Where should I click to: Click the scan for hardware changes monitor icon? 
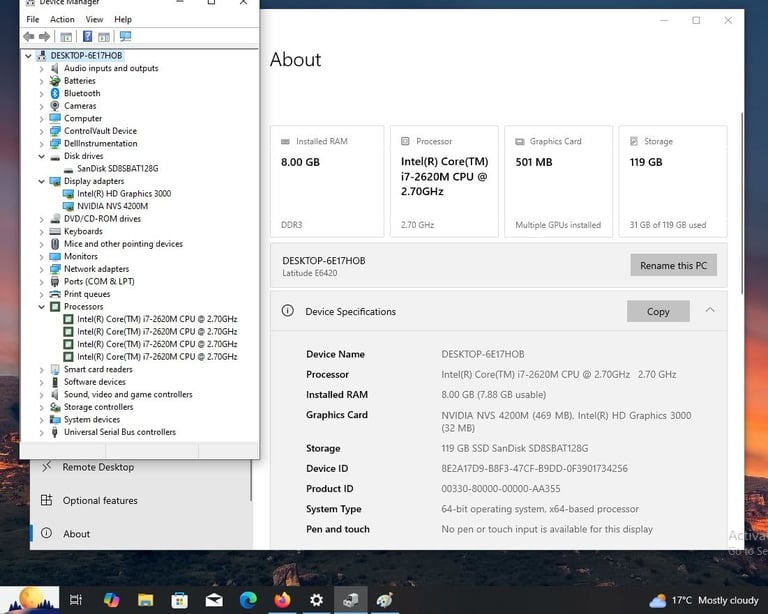pos(125,36)
